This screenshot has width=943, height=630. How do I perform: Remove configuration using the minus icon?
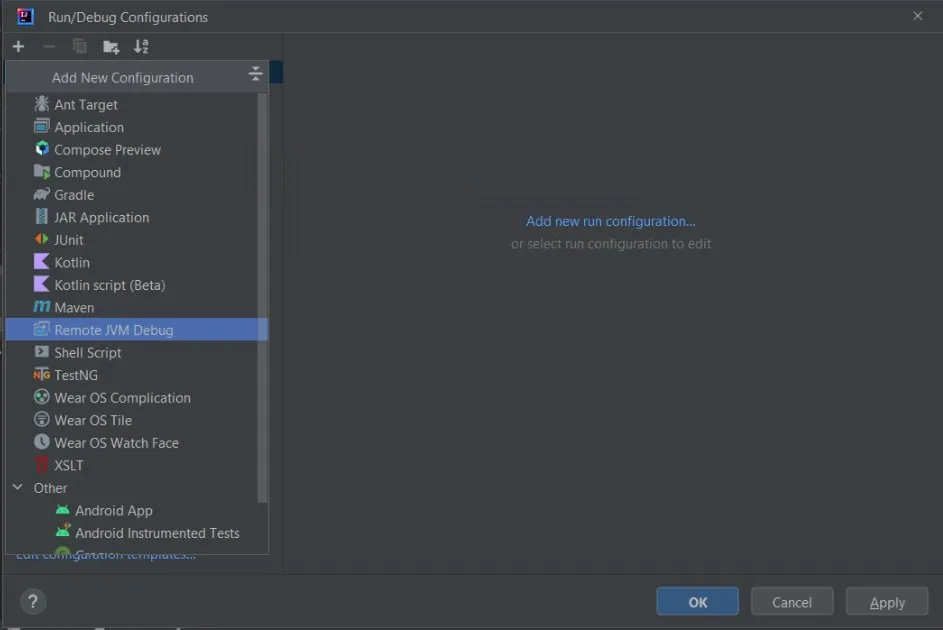pos(48,46)
